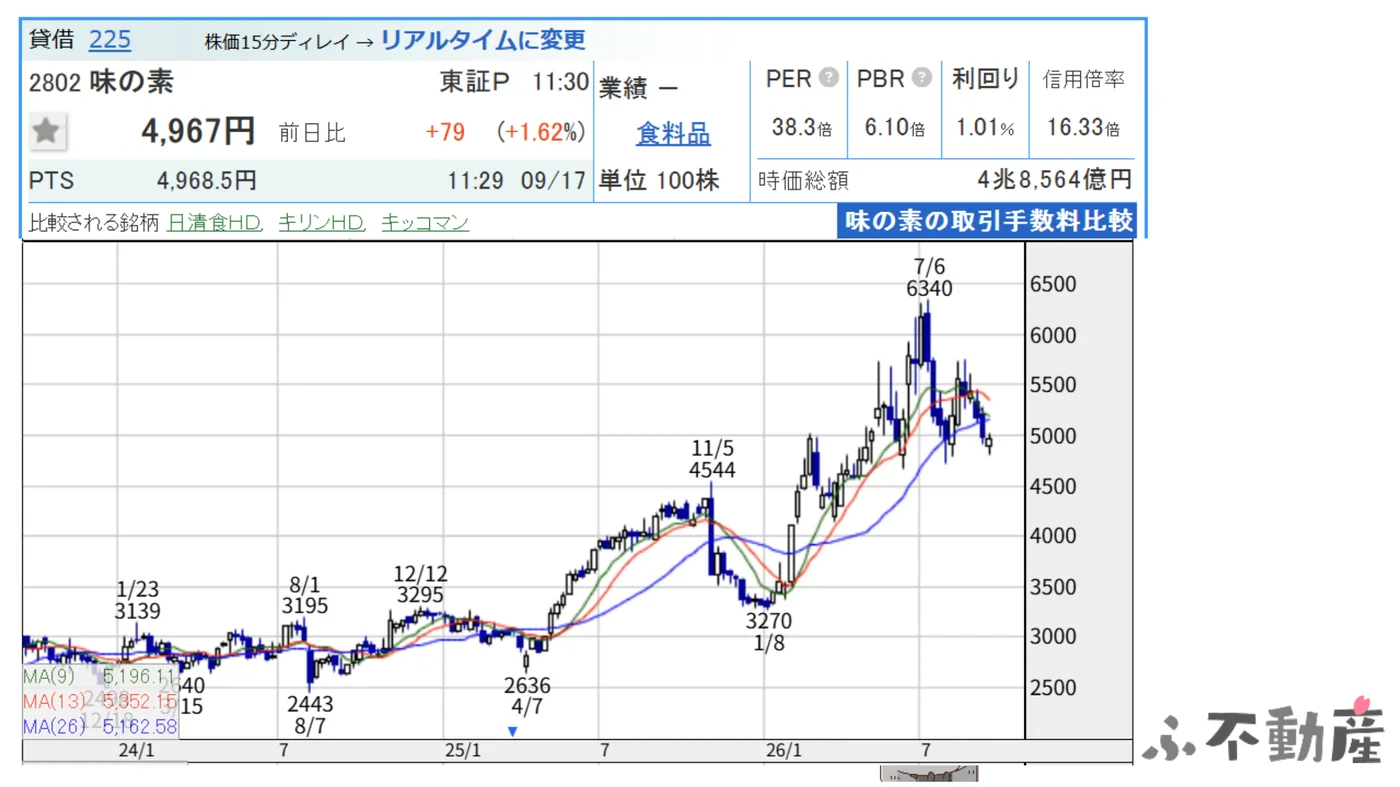Click the blue triangle marker on the chart axis
This screenshot has width=1400, height=787.
click(513, 732)
